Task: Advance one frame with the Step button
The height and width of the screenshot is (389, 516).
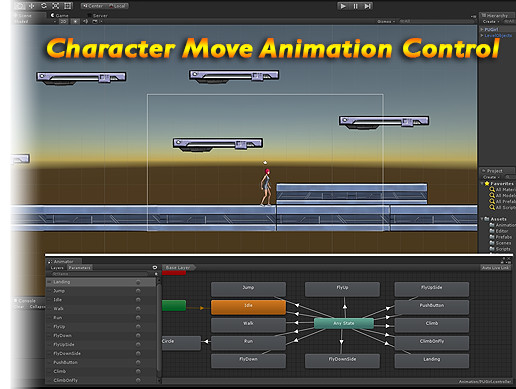Action: coord(367,6)
